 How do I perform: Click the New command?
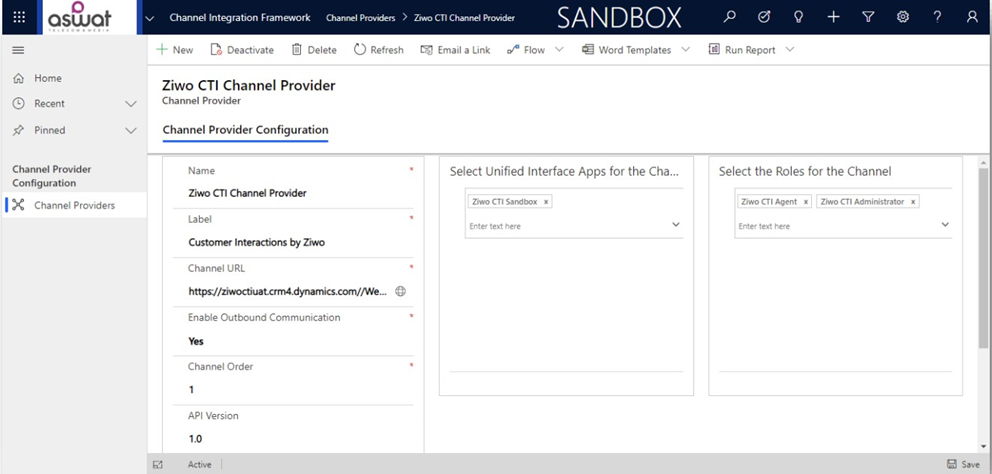pyautogui.click(x=175, y=50)
